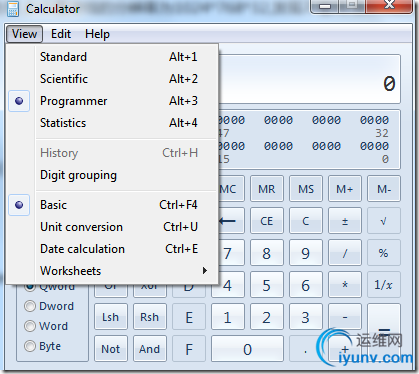Close the Calculator window
419x374 pixels.
pos(389,6)
